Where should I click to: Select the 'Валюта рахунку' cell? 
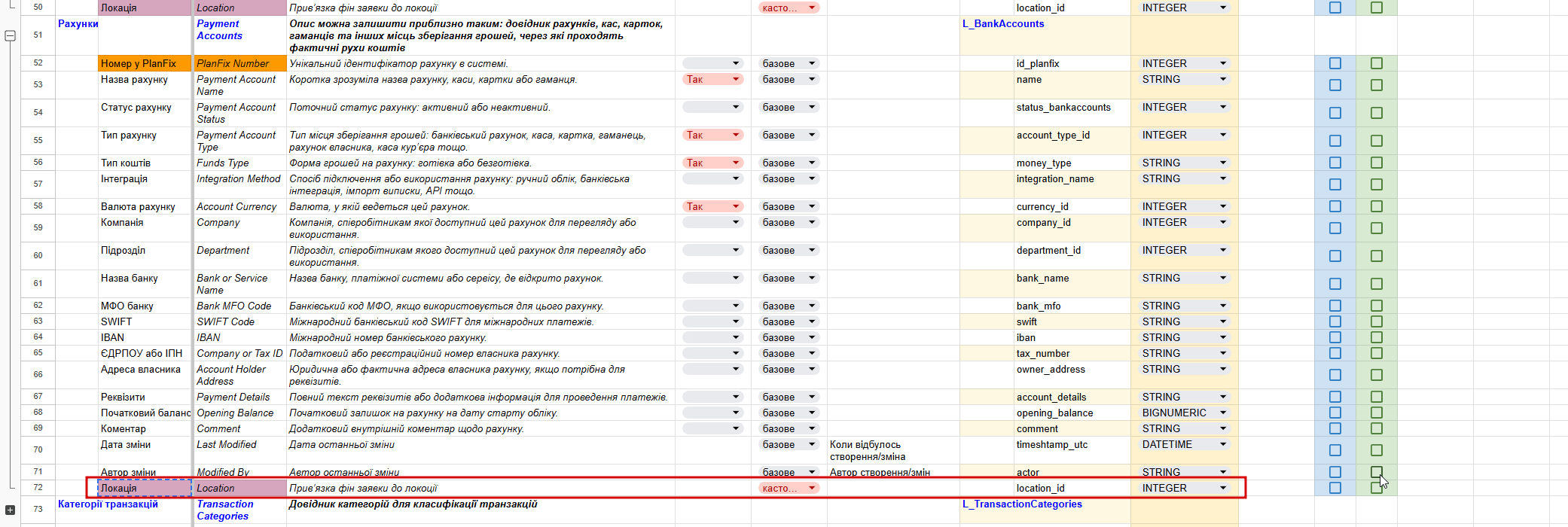[145, 206]
